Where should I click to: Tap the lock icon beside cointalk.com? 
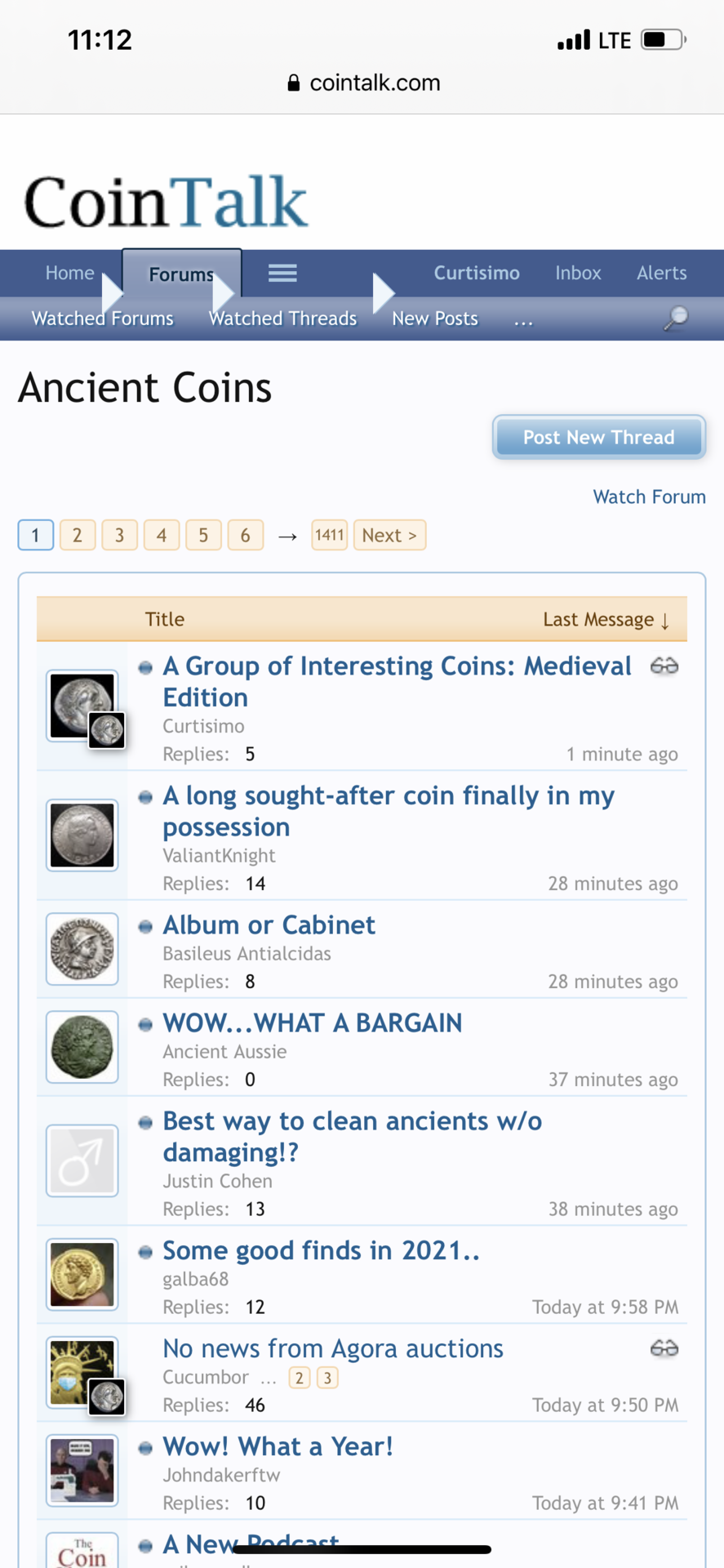pos(294,82)
